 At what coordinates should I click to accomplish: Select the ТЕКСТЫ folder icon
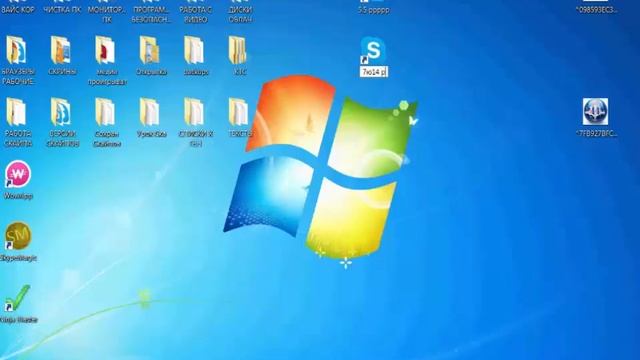pos(238,112)
